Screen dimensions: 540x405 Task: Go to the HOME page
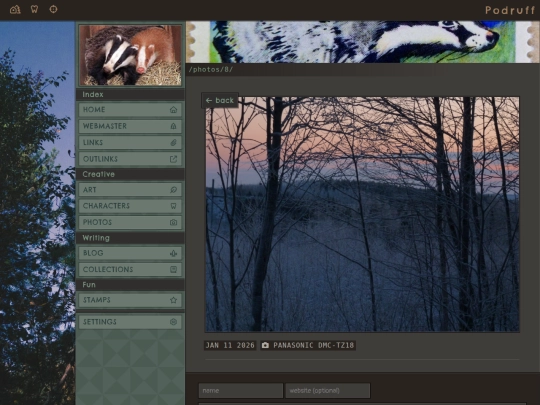pyautogui.click(x=130, y=110)
